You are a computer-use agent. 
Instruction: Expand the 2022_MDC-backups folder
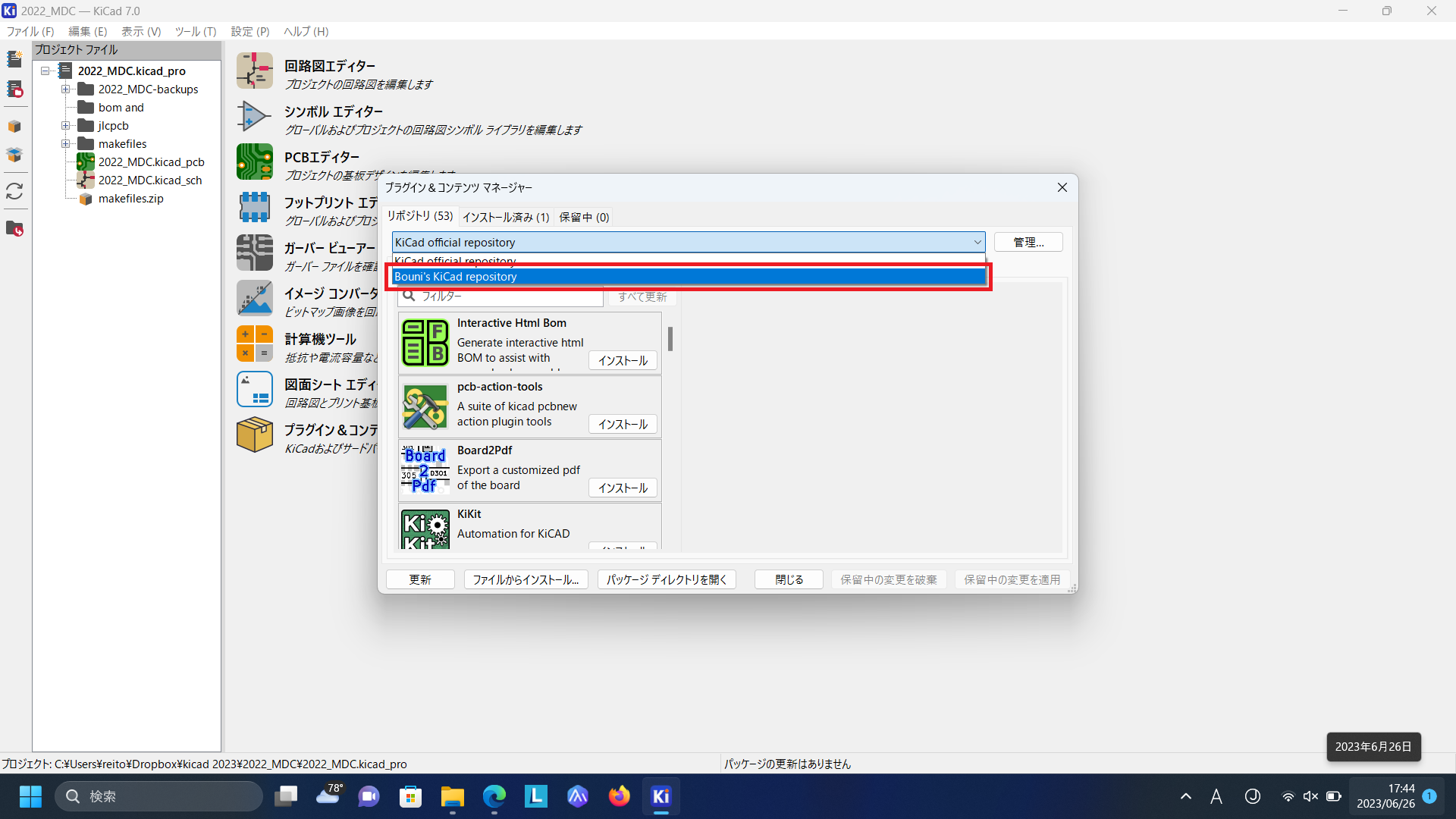point(66,89)
